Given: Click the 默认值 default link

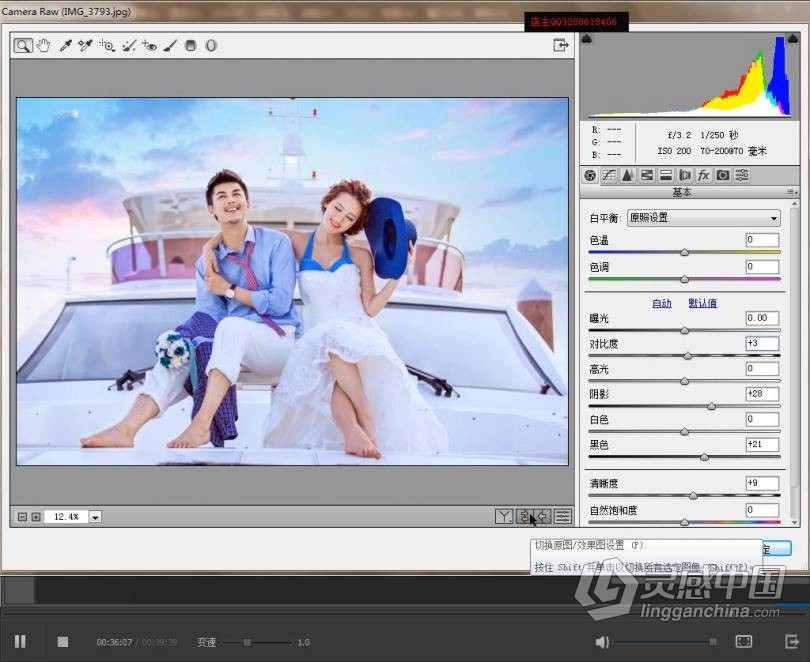Looking at the screenshot, I should (703, 303).
